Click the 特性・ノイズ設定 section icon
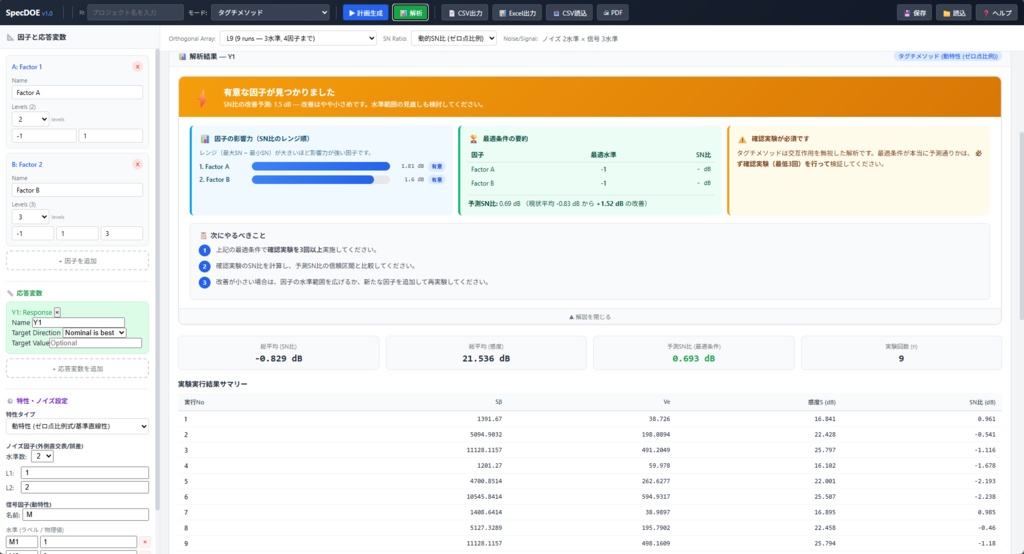1024x554 pixels. point(10,401)
